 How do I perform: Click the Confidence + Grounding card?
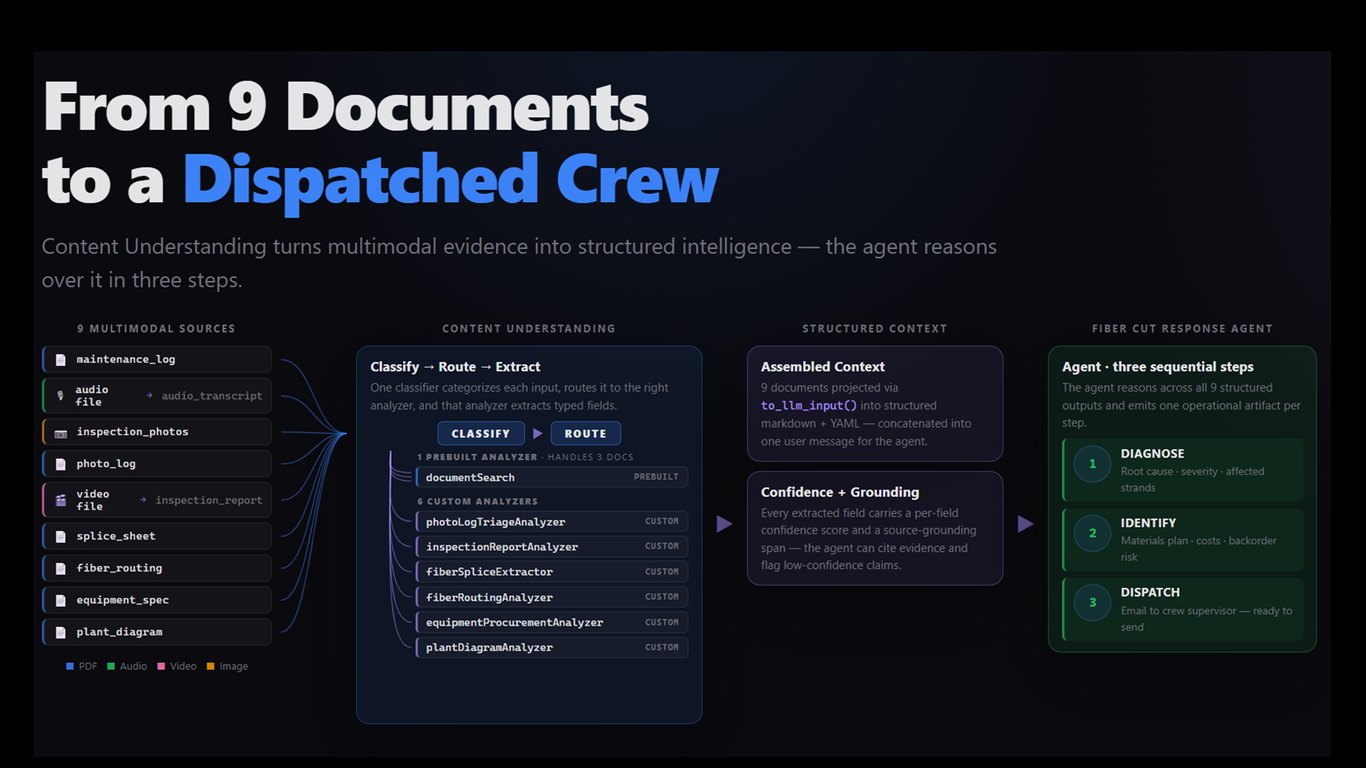coord(875,528)
